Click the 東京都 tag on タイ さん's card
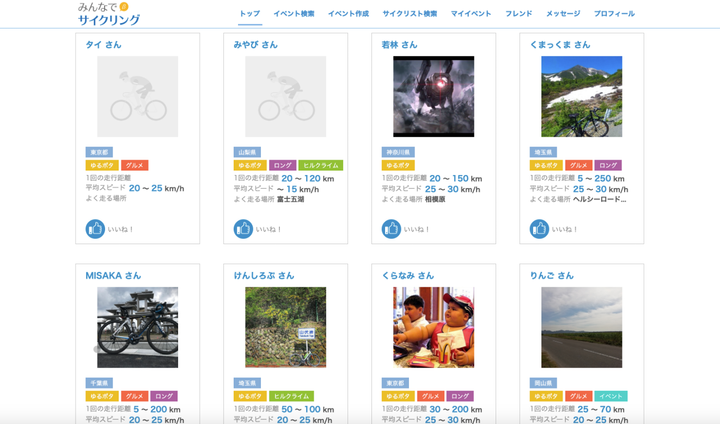This screenshot has height=424, width=720. coord(99,152)
